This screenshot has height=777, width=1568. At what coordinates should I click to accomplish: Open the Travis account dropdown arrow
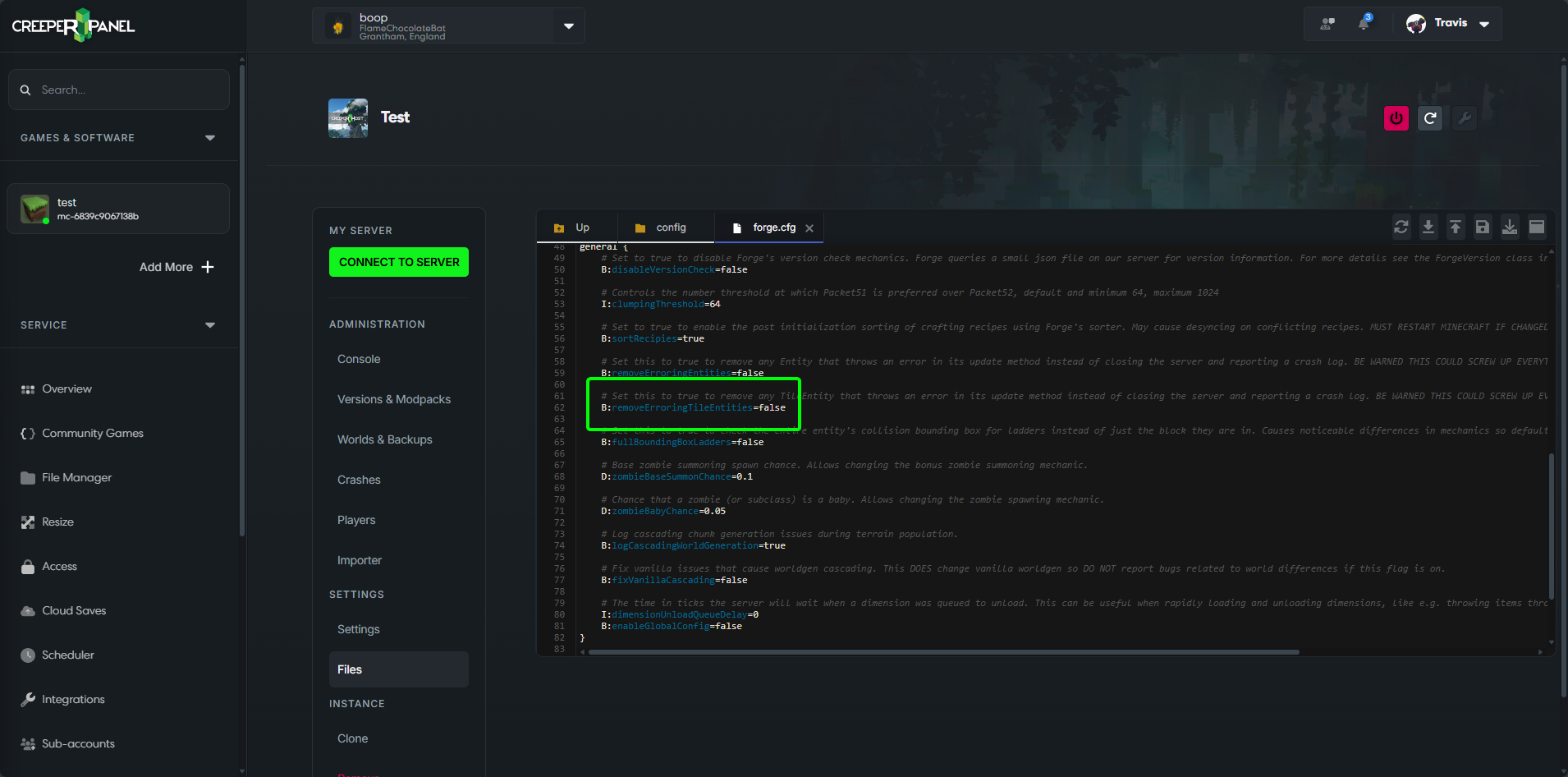tap(1484, 25)
